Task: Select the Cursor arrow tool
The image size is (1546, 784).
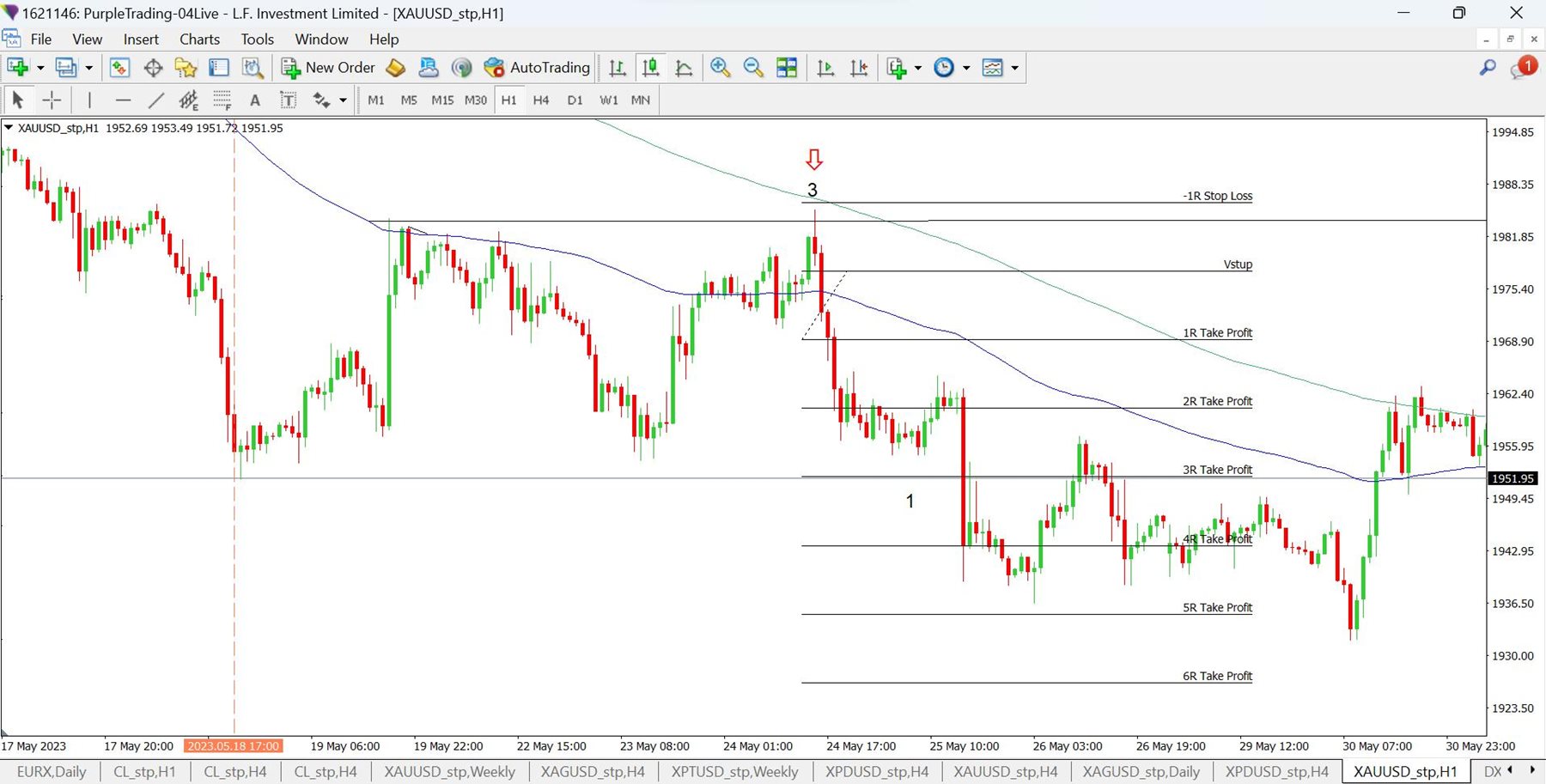Action: click(x=18, y=100)
